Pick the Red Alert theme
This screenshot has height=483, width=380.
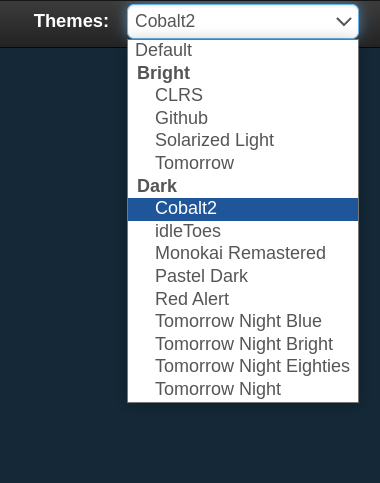pyautogui.click(x=243, y=299)
